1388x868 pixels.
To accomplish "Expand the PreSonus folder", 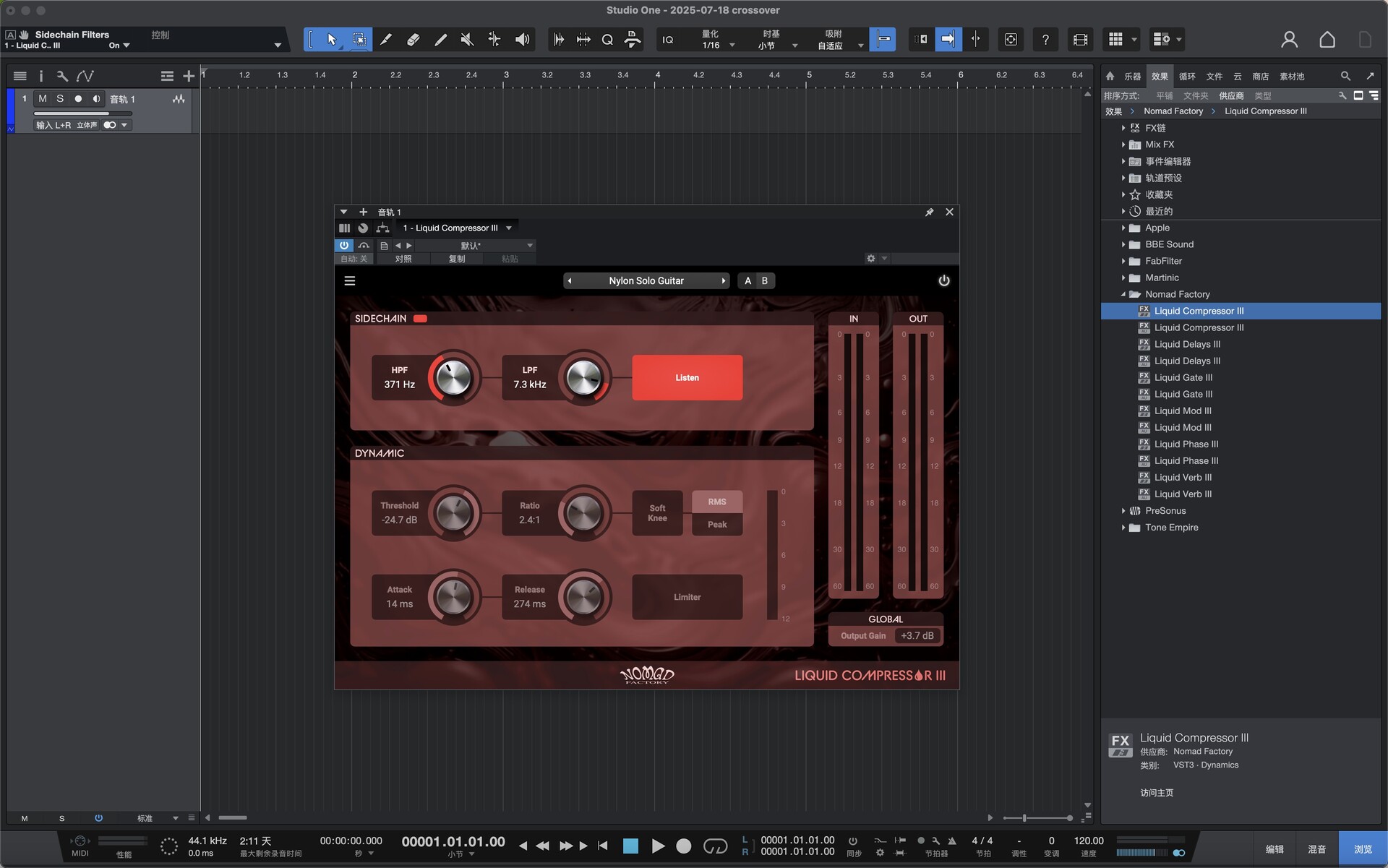I will pyautogui.click(x=1123, y=511).
